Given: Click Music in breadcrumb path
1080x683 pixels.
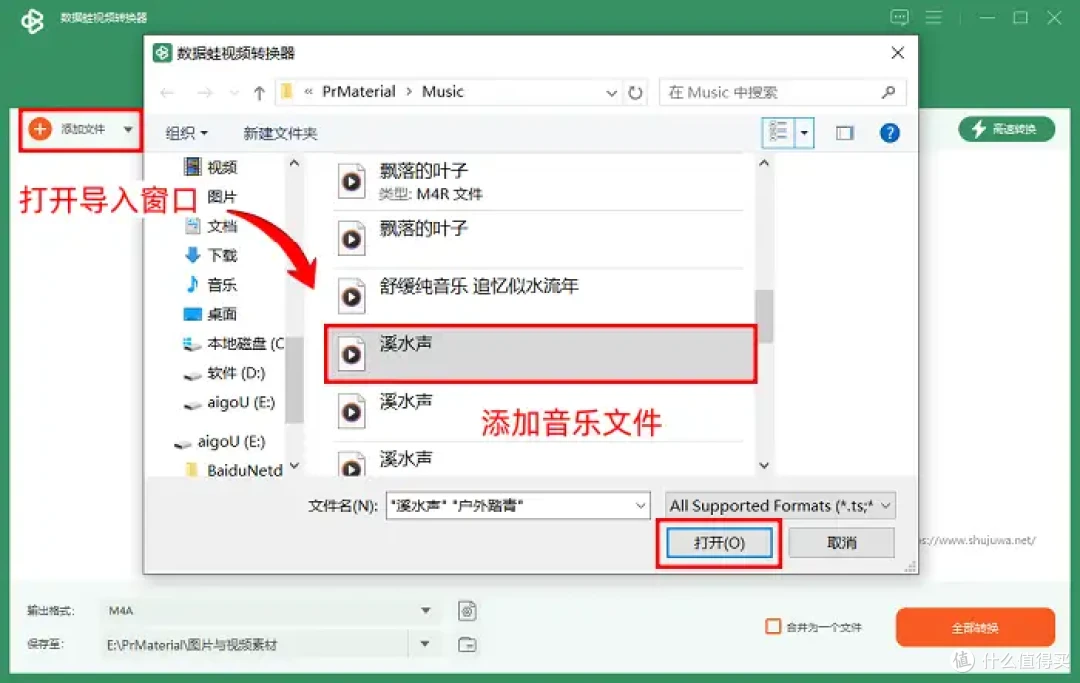Looking at the screenshot, I should point(443,92).
